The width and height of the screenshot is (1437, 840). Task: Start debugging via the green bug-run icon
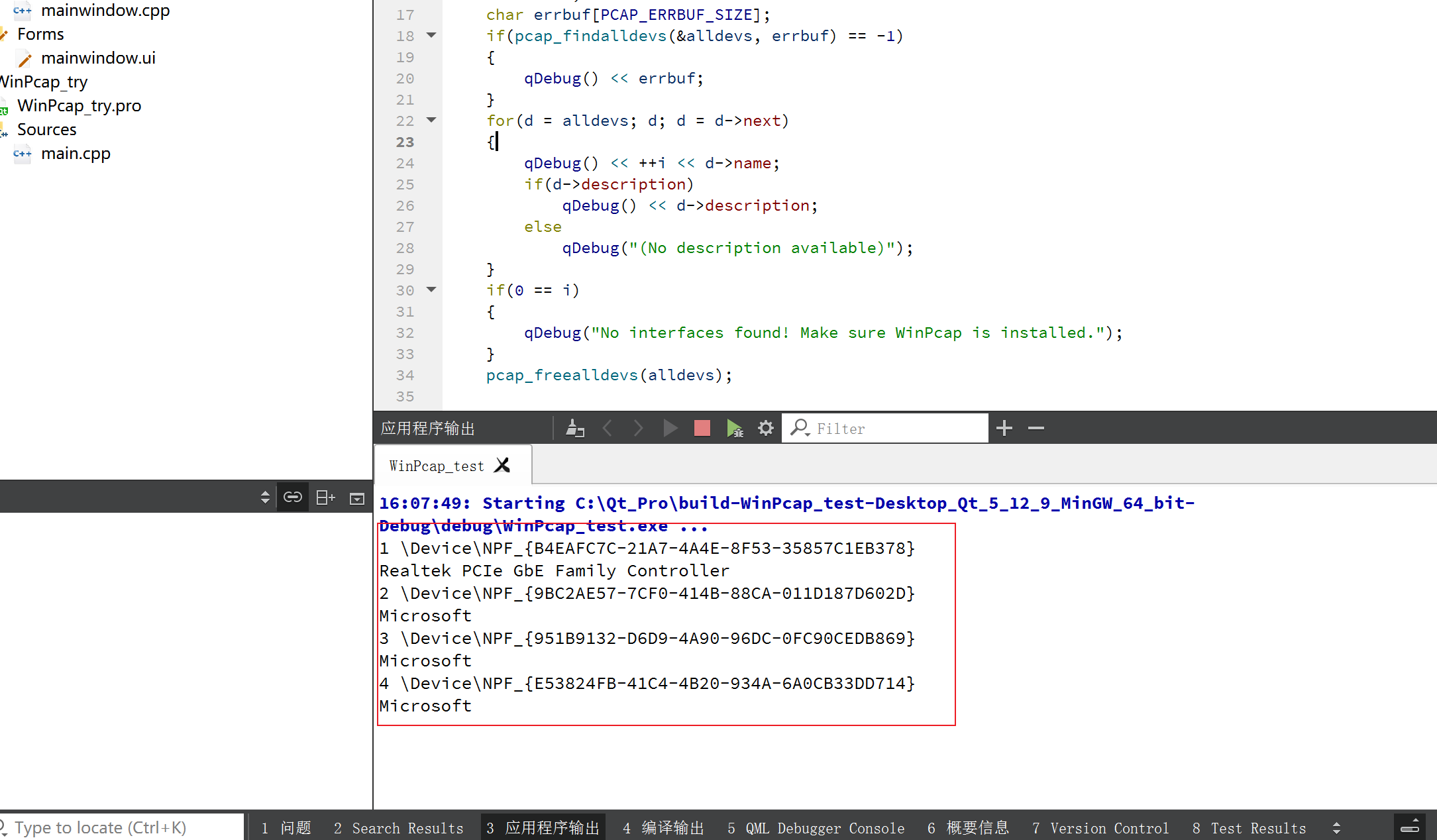coord(734,428)
